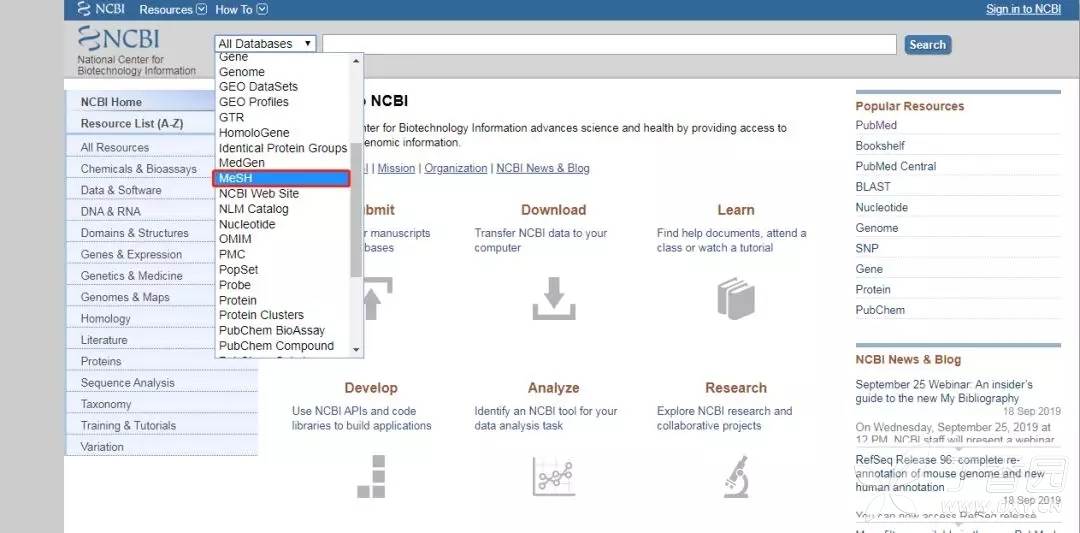This screenshot has height=533, width=1080.
Task: Select OMIM from the database list
Action: click(236, 239)
